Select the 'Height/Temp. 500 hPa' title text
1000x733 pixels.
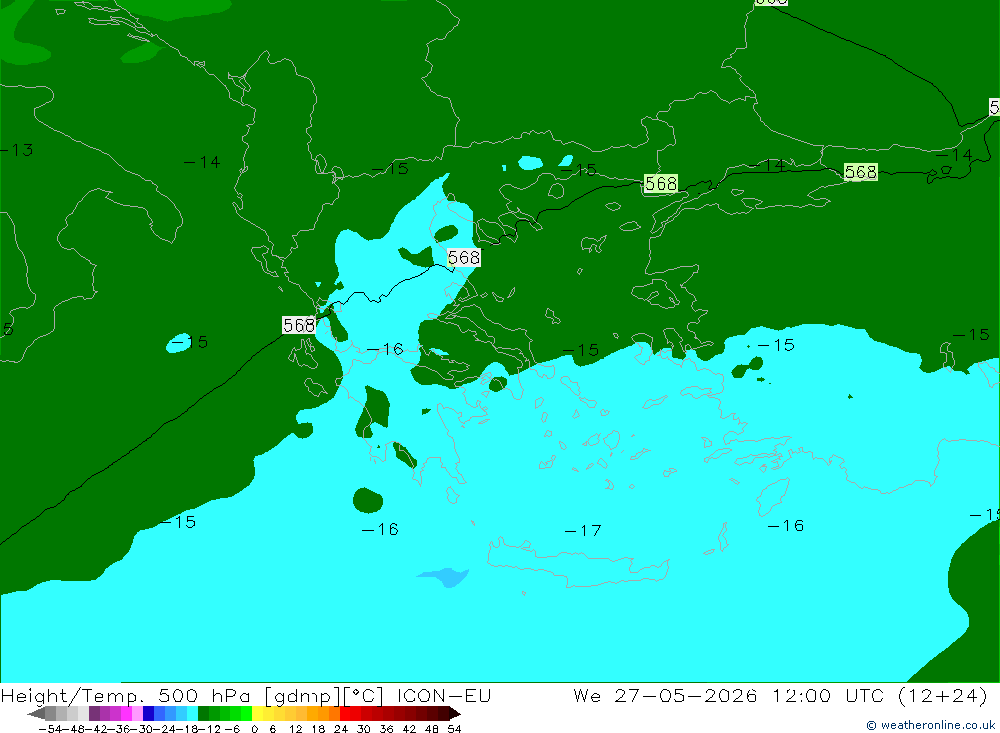click(x=125, y=695)
